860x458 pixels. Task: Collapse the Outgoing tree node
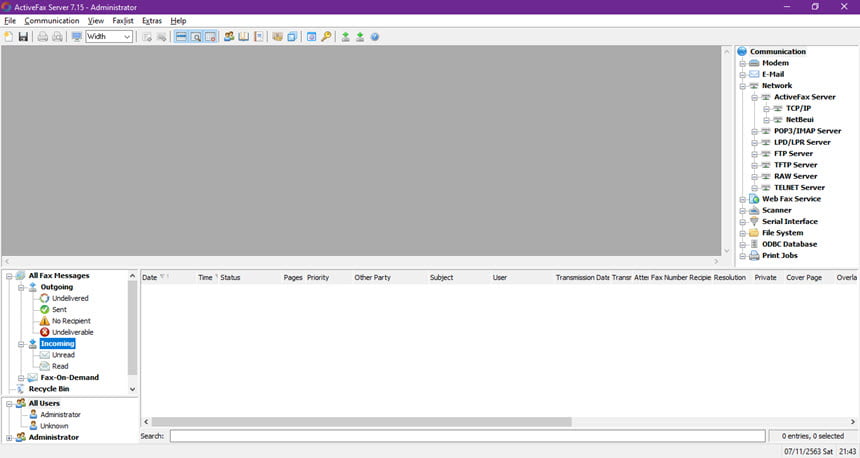21,287
